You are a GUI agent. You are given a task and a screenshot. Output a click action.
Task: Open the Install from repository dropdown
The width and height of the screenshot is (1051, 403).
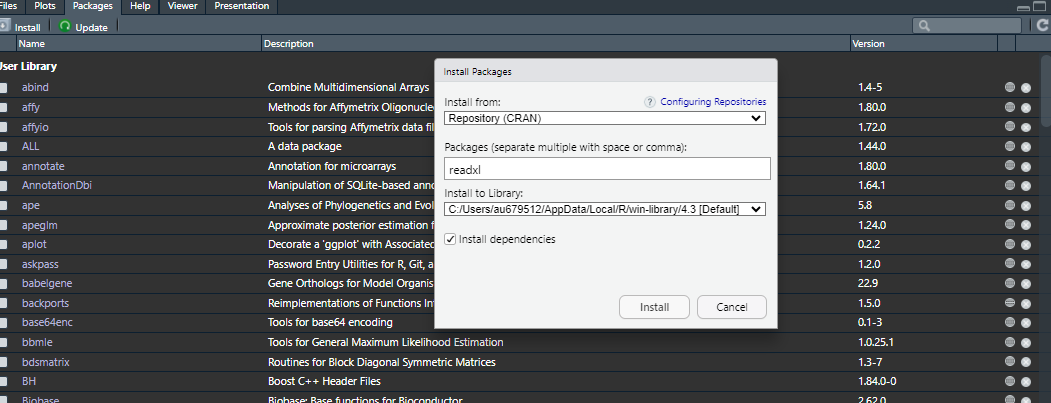pyautogui.click(x=605, y=118)
